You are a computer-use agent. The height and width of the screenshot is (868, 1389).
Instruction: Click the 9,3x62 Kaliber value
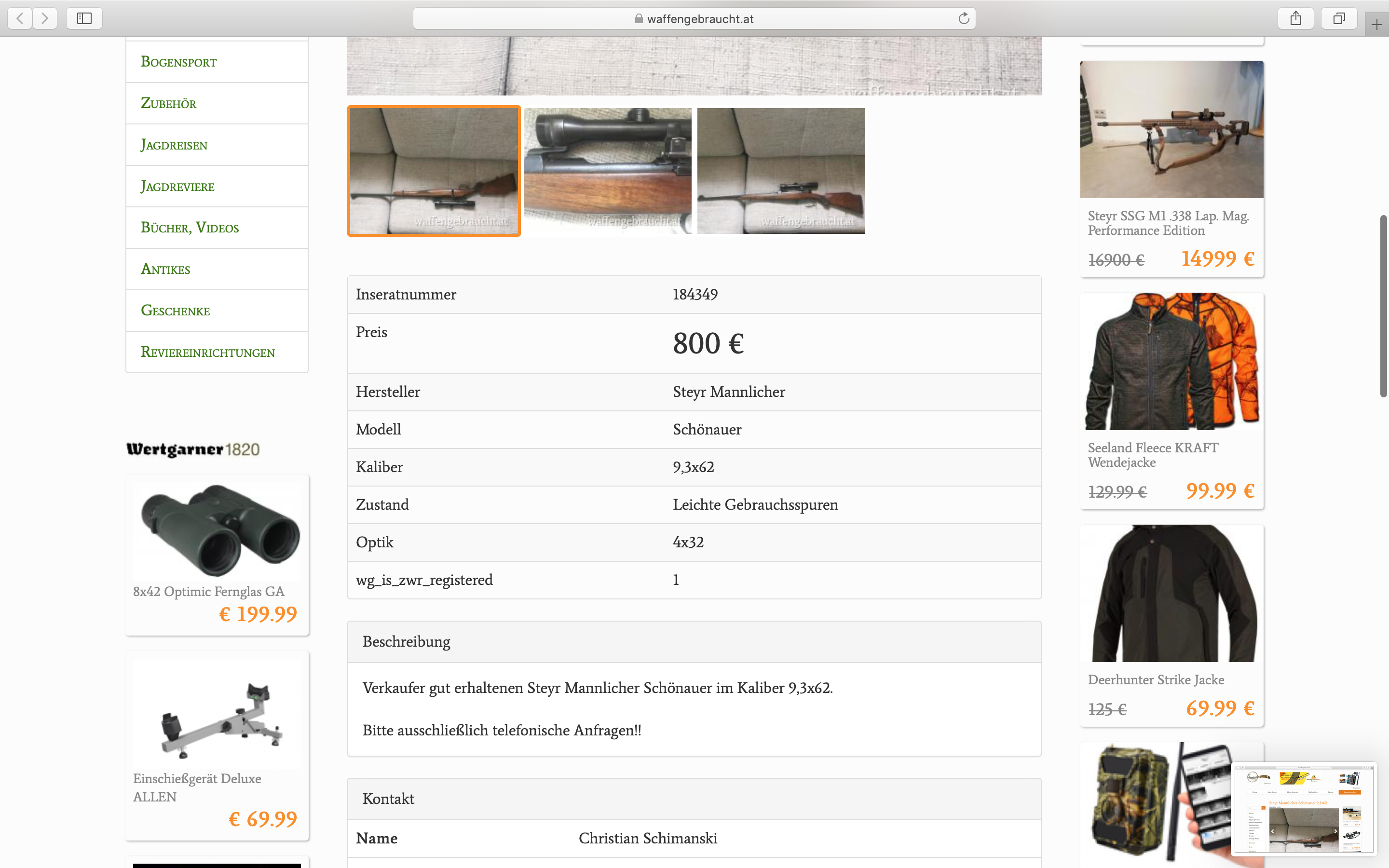click(694, 467)
